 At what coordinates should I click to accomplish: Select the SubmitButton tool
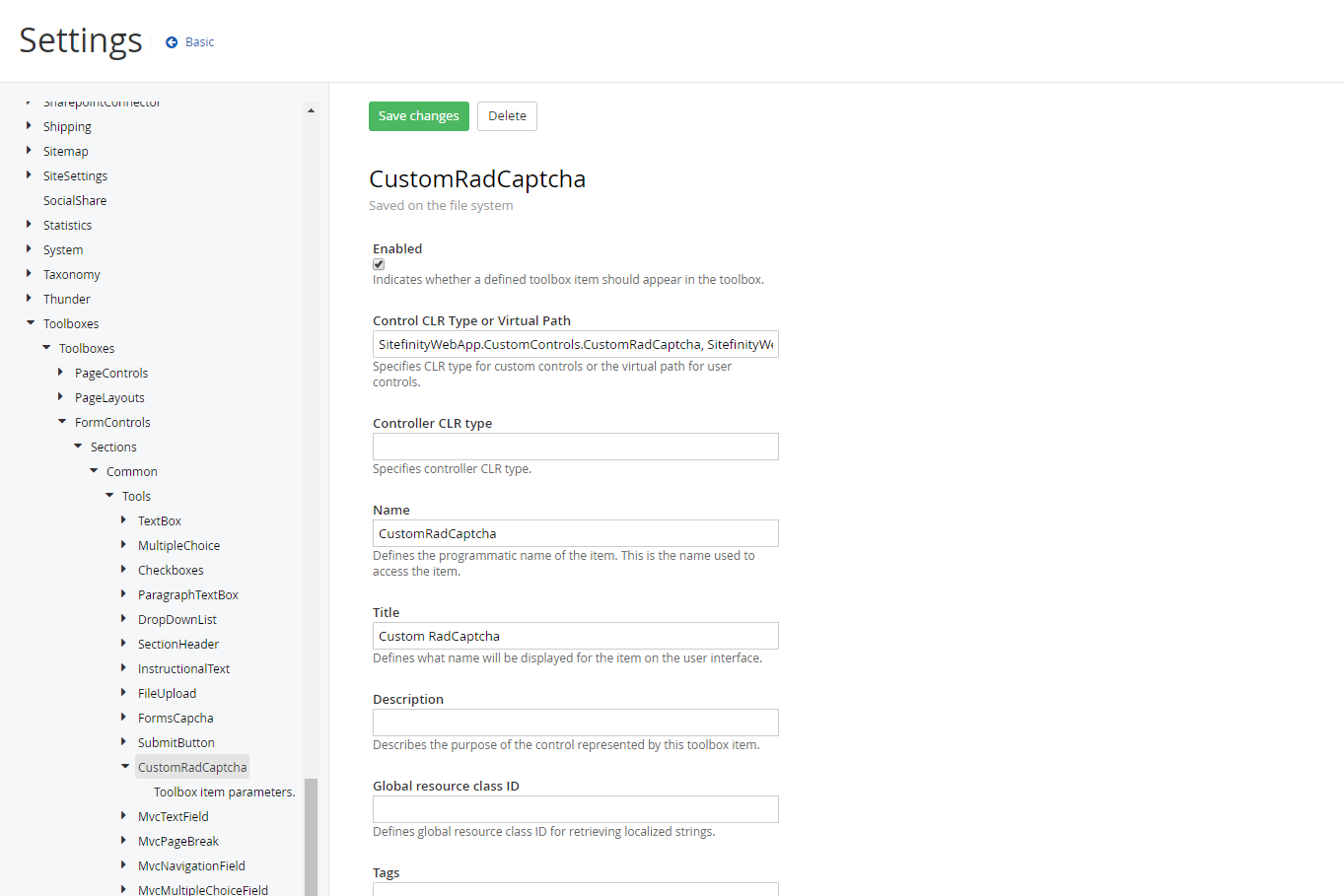click(x=176, y=742)
